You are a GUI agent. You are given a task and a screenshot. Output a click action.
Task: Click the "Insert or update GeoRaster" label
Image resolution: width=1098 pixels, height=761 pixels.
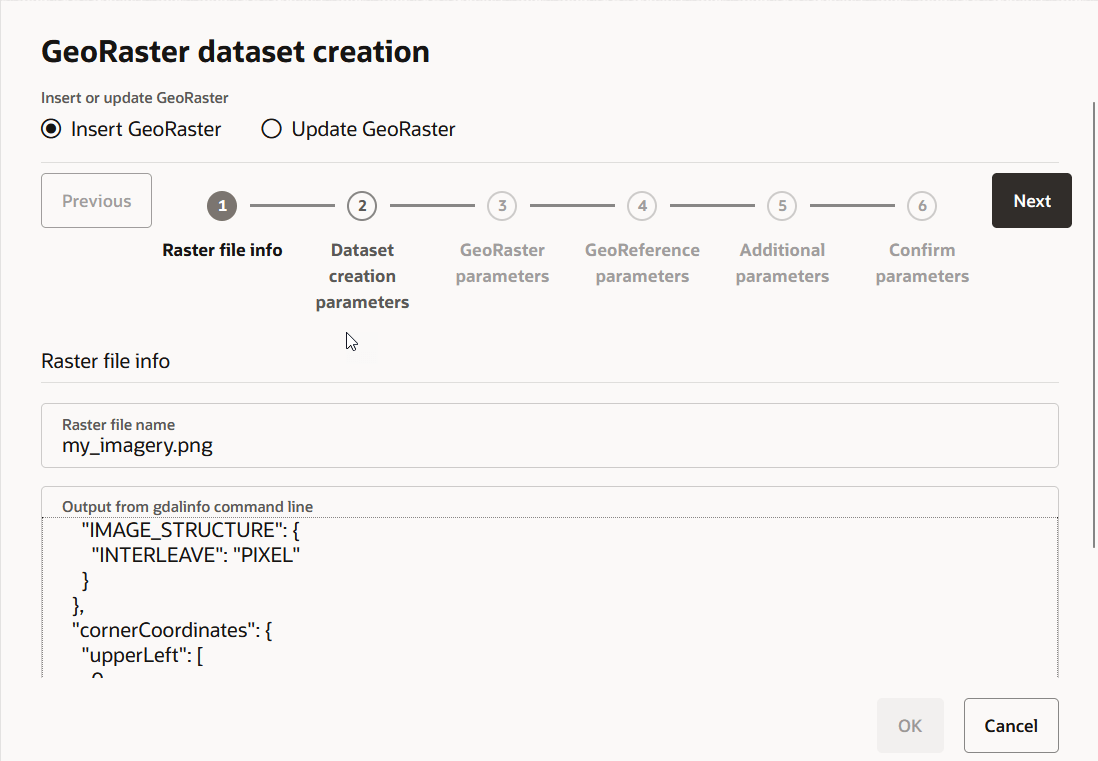(134, 98)
